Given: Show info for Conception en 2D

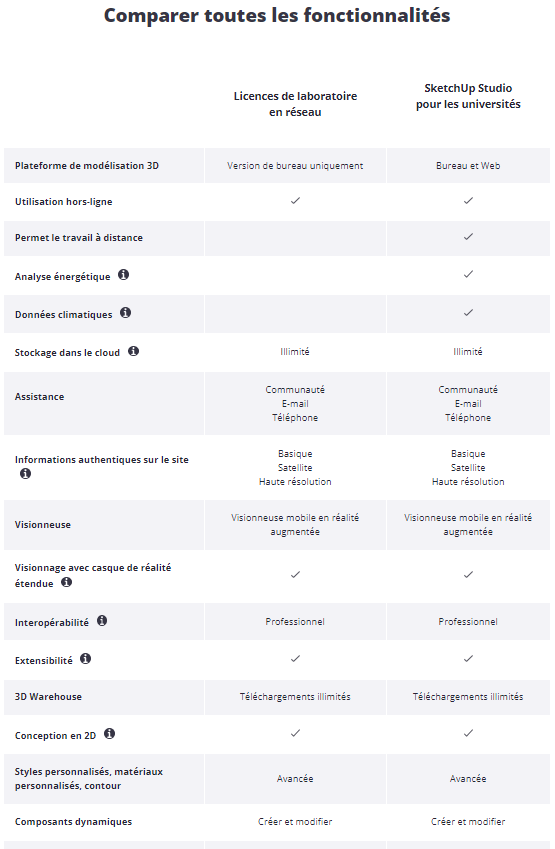Looking at the screenshot, I should click(109, 734).
